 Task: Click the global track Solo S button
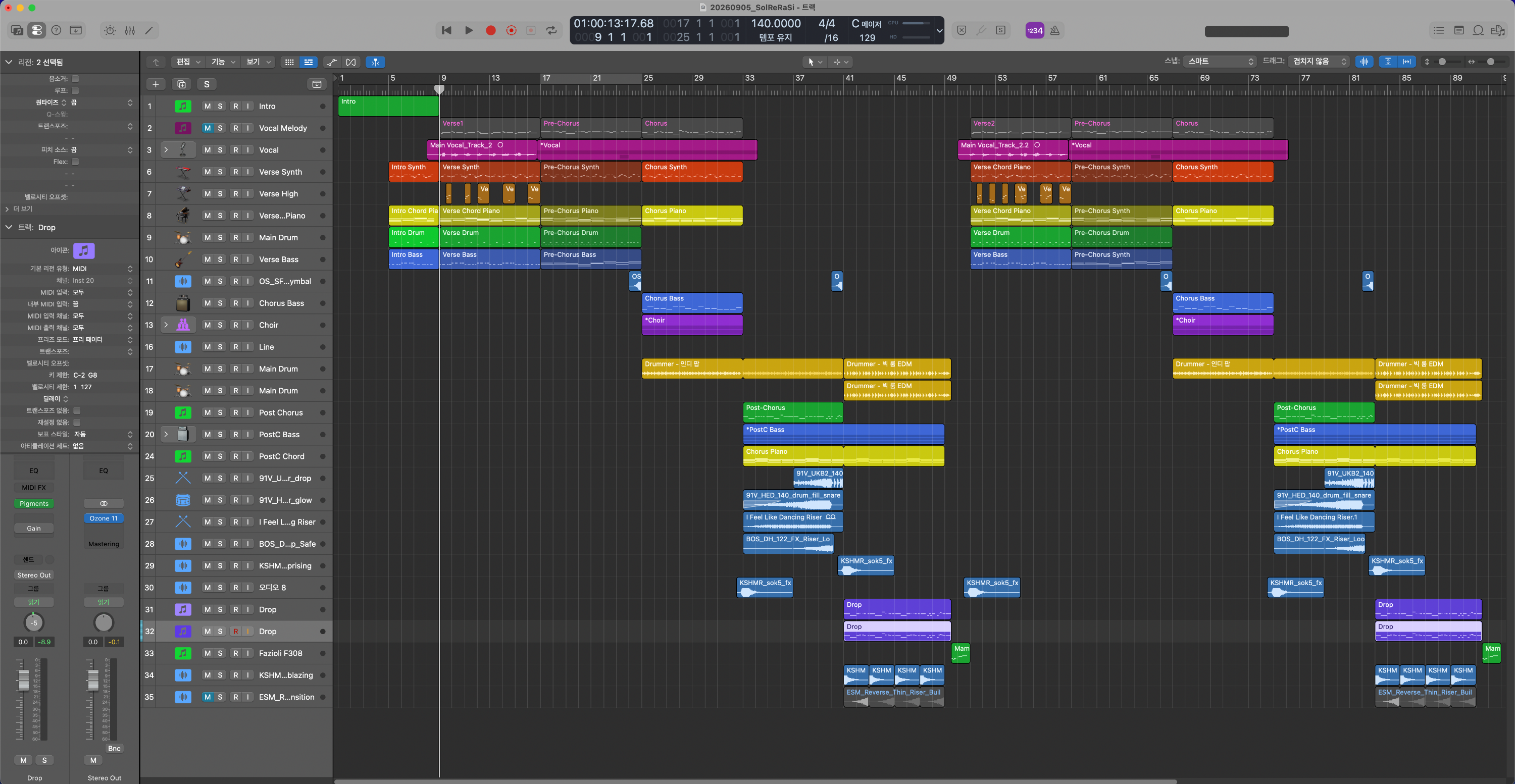207,85
